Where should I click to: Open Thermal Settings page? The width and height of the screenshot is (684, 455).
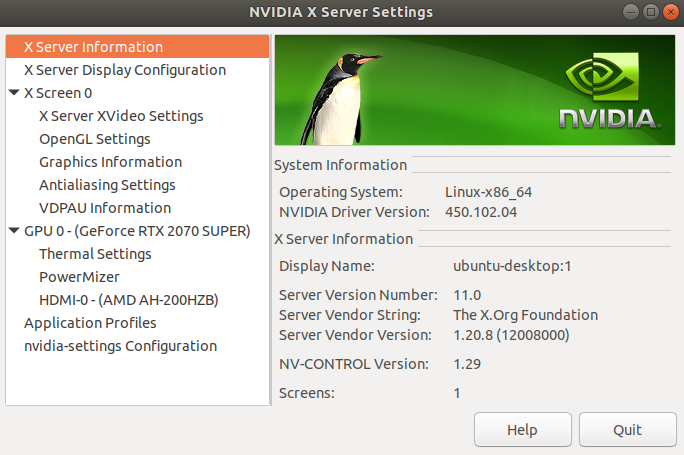point(95,254)
